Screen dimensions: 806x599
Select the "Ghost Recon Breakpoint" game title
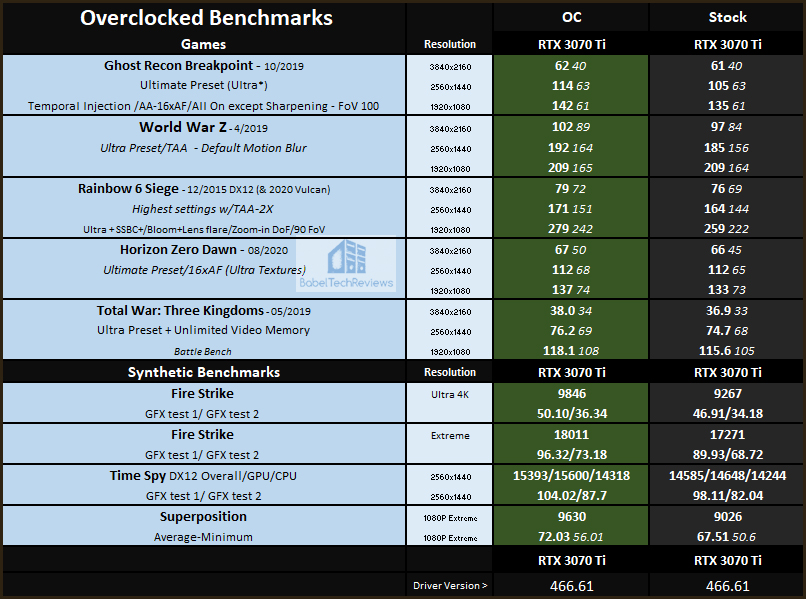click(x=178, y=66)
